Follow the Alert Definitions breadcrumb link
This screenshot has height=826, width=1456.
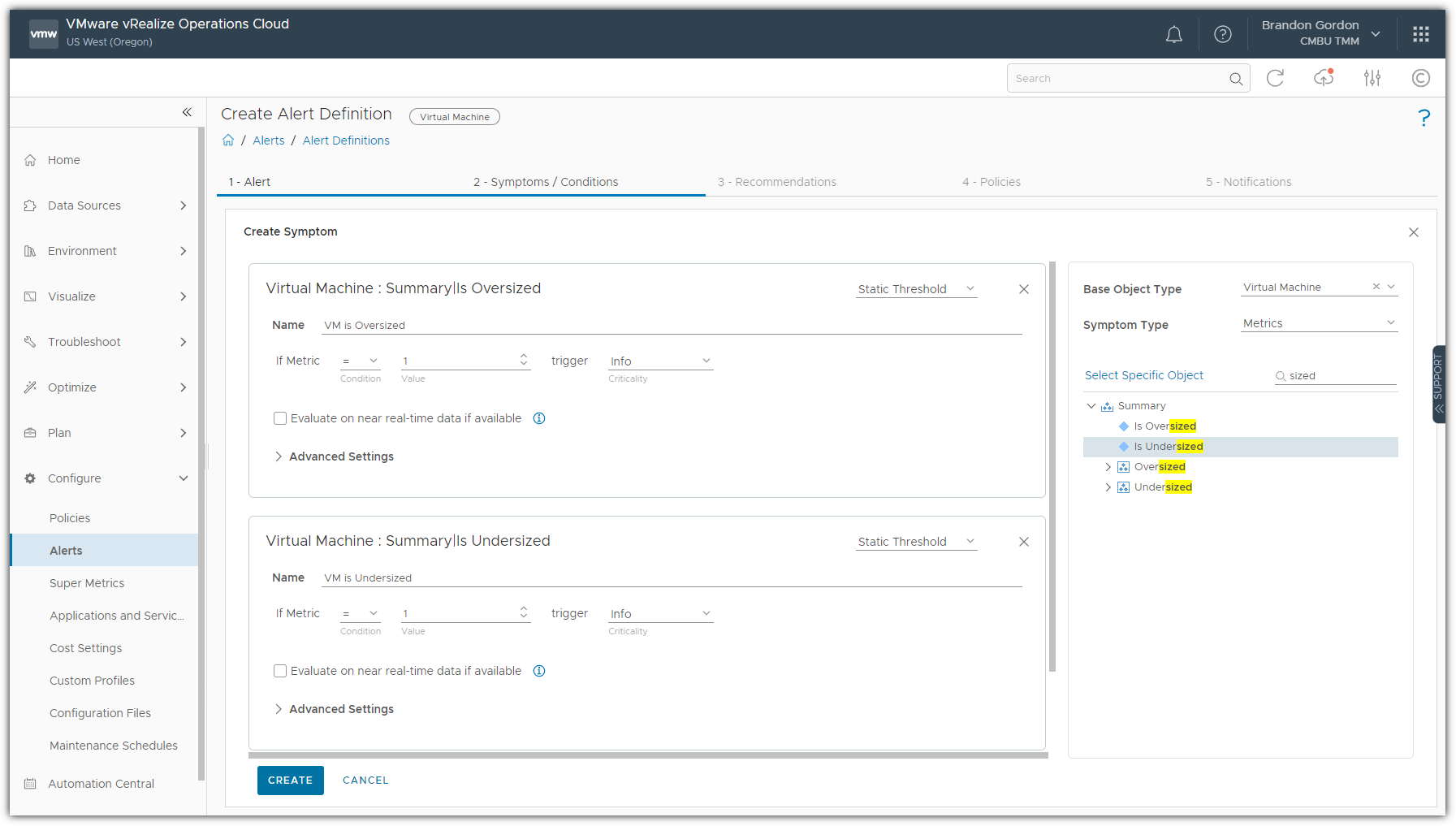(x=346, y=141)
